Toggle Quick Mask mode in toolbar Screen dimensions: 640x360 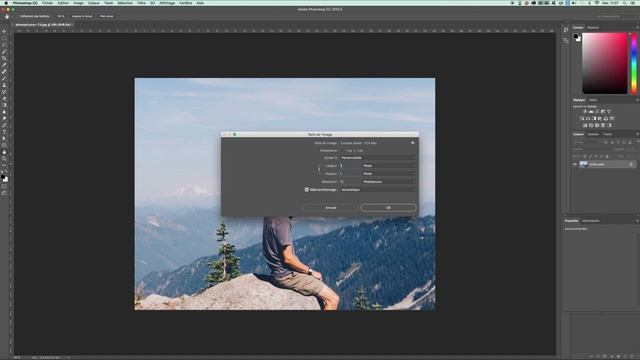tap(4, 187)
